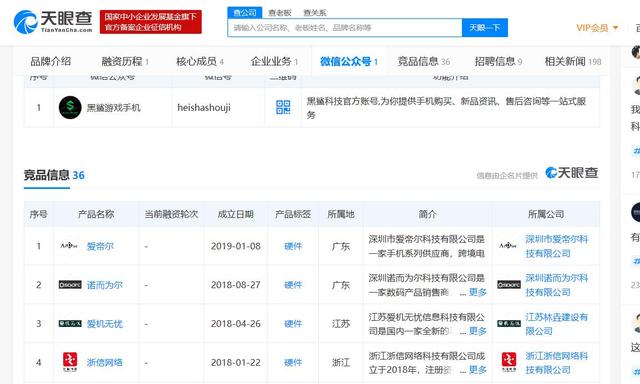Open 江苏林垚建设有限公司 company link

coord(556,324)
